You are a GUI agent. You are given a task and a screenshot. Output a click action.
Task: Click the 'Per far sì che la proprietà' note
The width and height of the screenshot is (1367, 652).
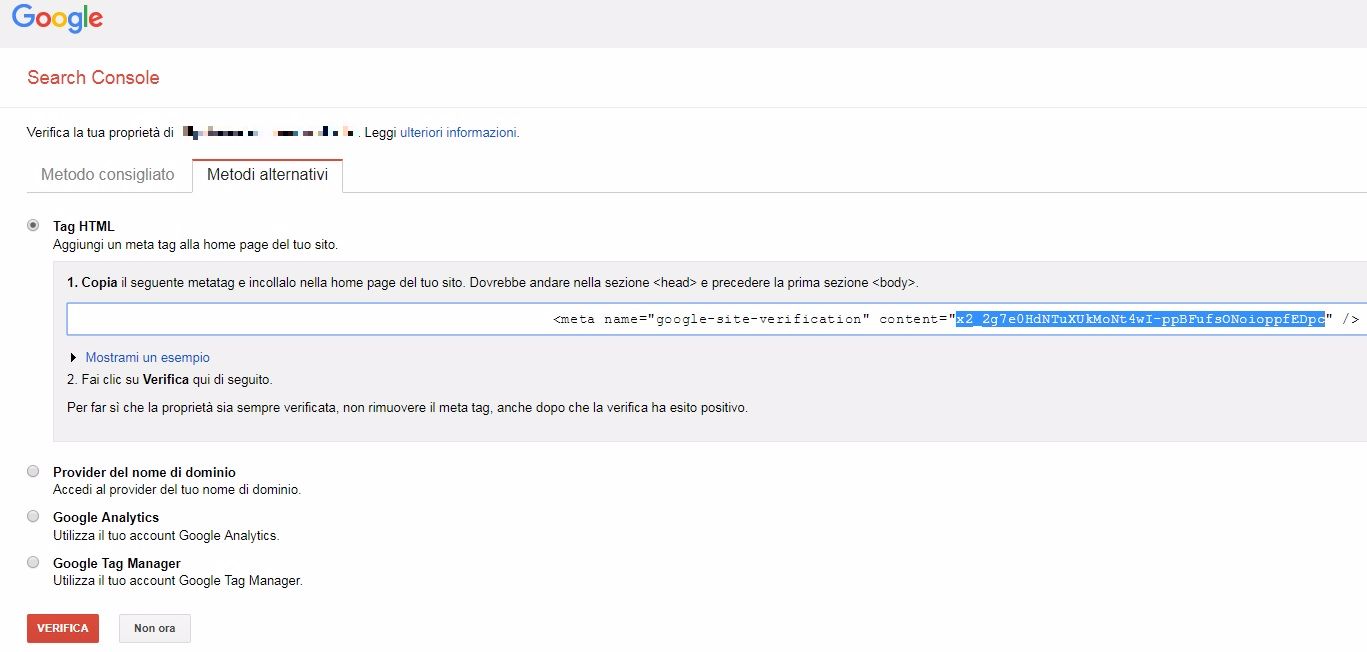click(407, 408)
